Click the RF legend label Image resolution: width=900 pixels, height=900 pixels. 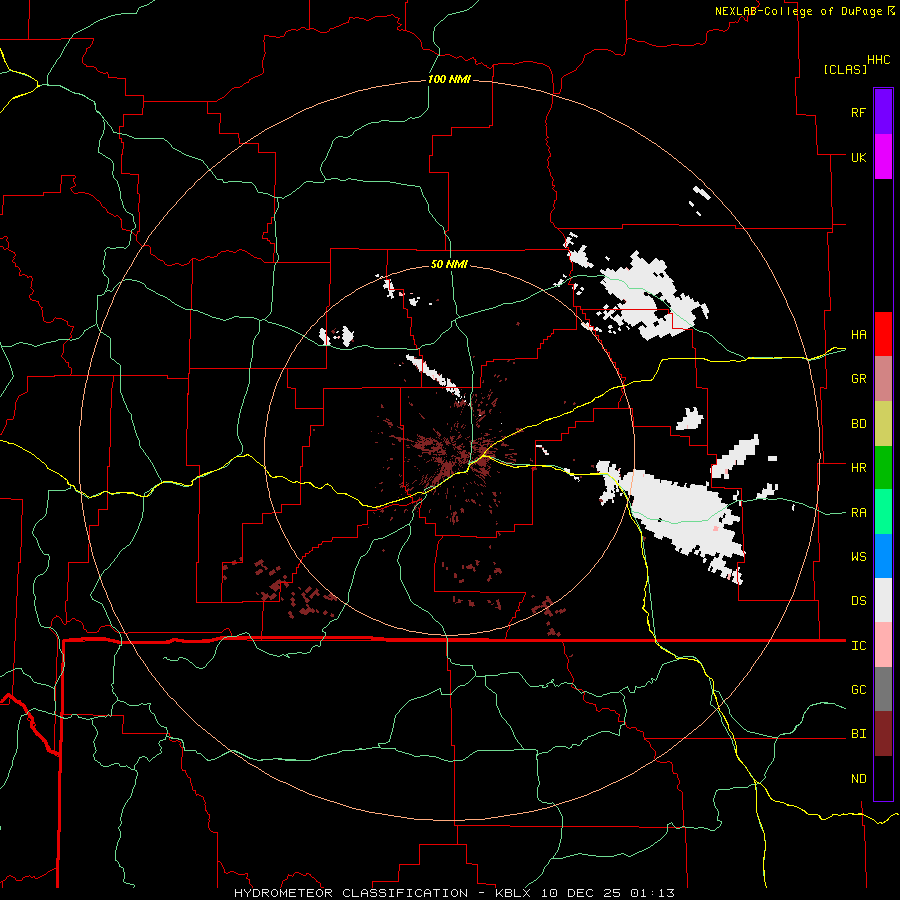click(858, 112)
